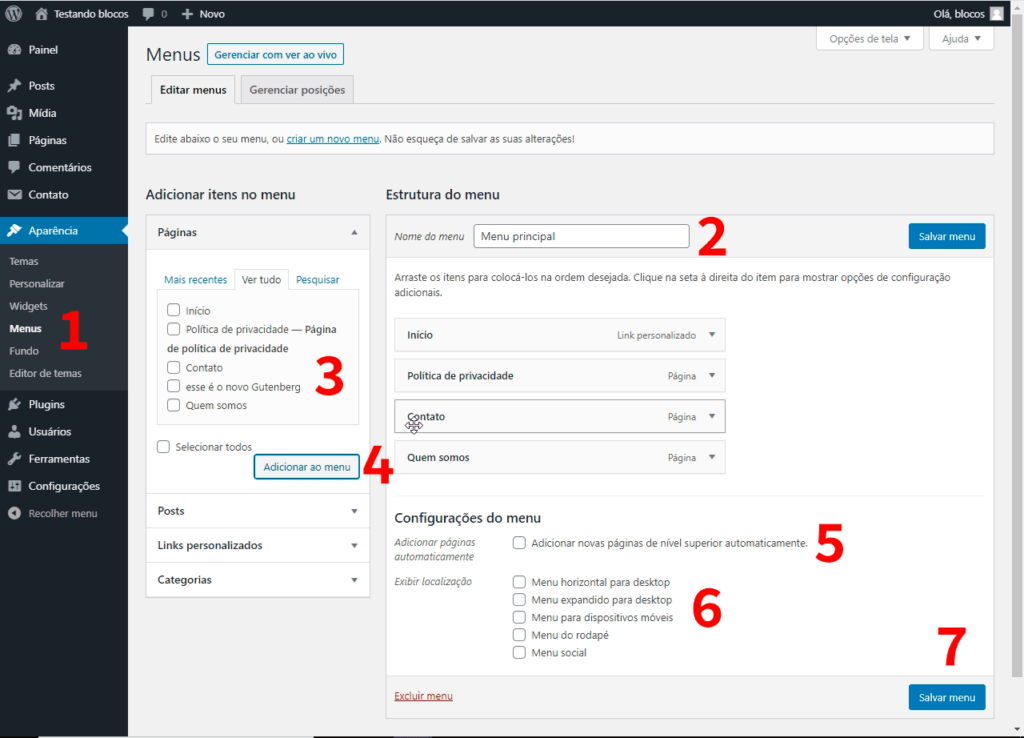
Task: Check the 'esse é o novo Gutenberg' checkbox
Action: [174, 386]
